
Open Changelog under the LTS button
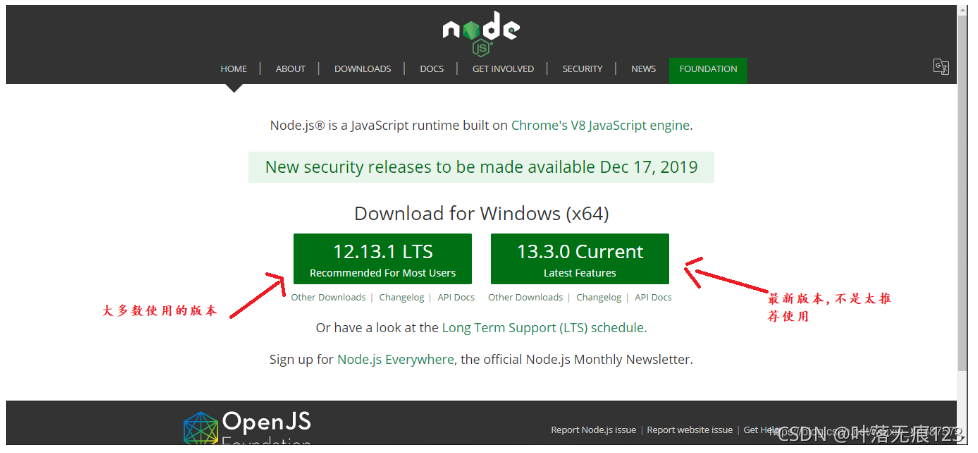tap(401, 298)
